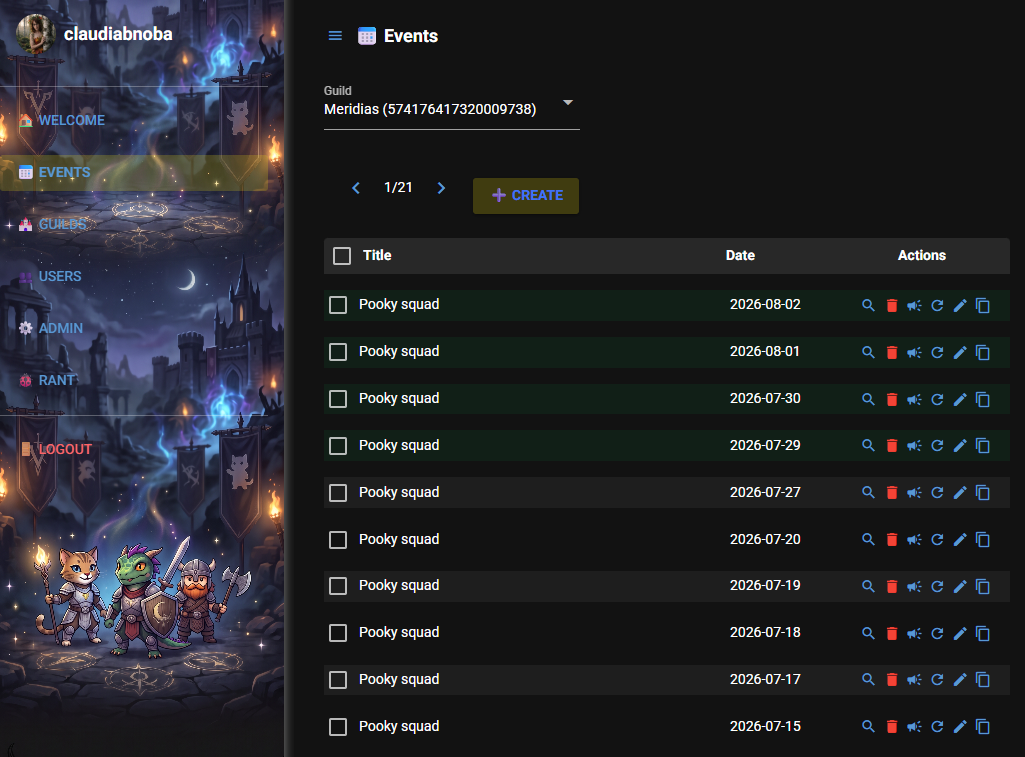Delete the 2026-07-18 event
Image resolution: width=1025 pixels, height=757 pixels.
click(x=892, y=633)
